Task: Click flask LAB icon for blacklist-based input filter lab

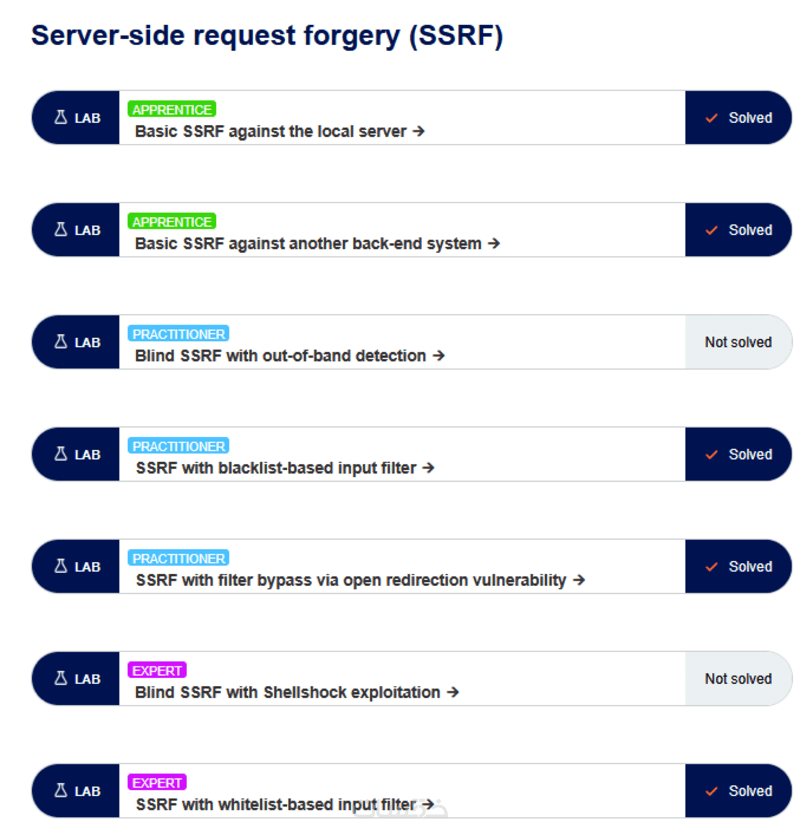Action: pos(60,454)
